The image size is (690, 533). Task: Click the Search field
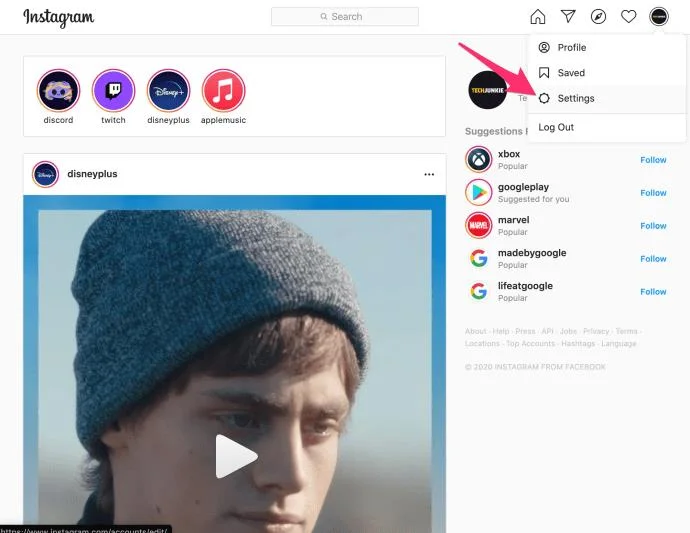345,17
